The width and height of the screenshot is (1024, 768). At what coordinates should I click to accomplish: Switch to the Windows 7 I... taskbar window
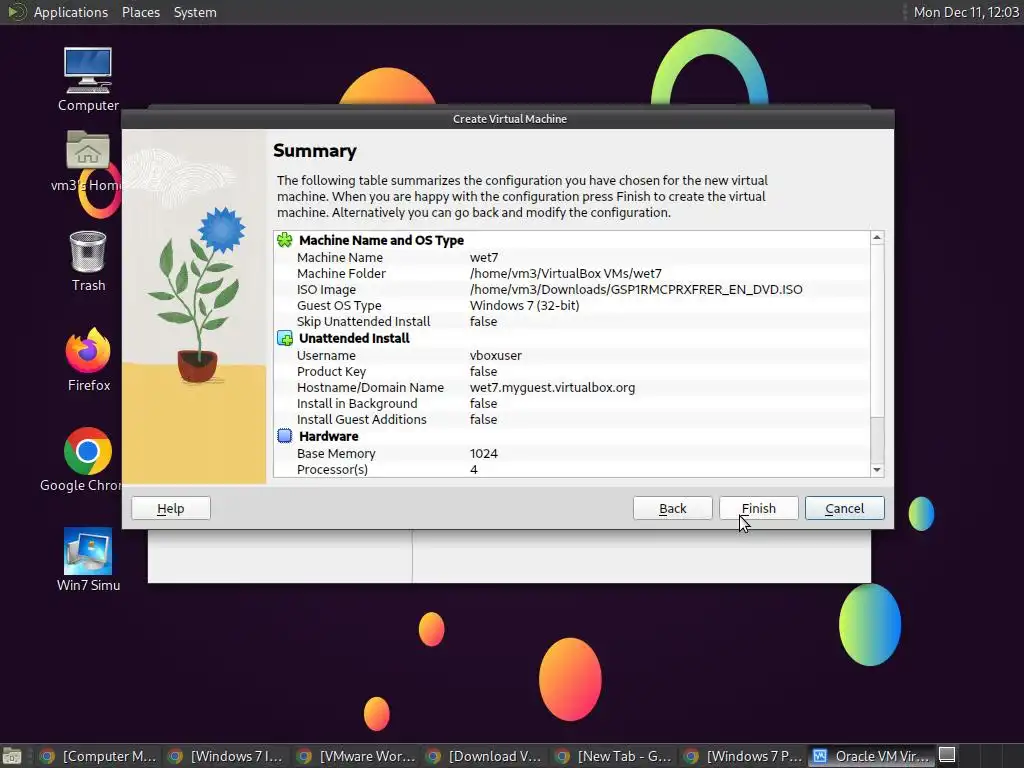point(226,756)
